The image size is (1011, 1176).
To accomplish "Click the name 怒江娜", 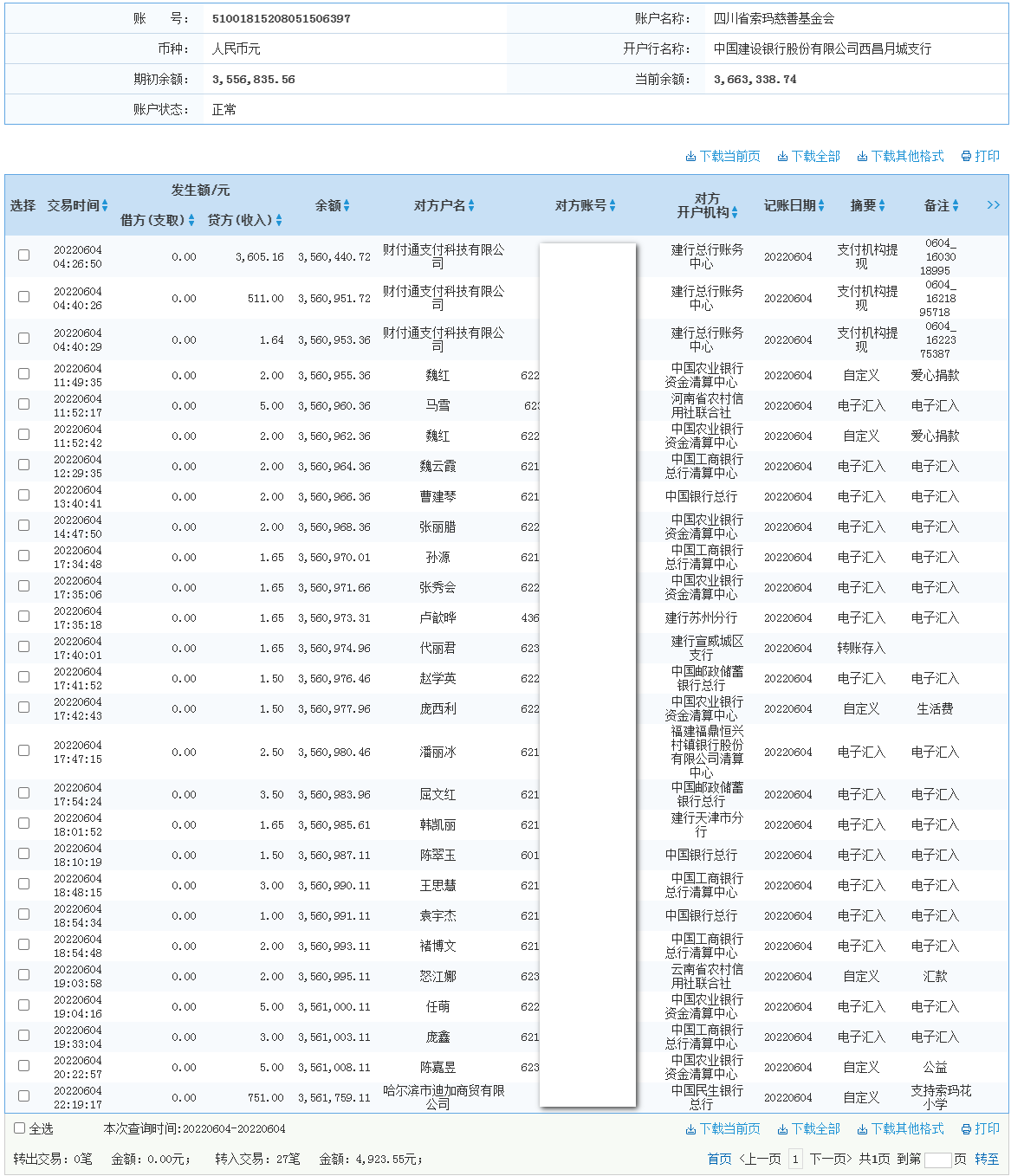I will pyautogui.click(x=437, y=977).
